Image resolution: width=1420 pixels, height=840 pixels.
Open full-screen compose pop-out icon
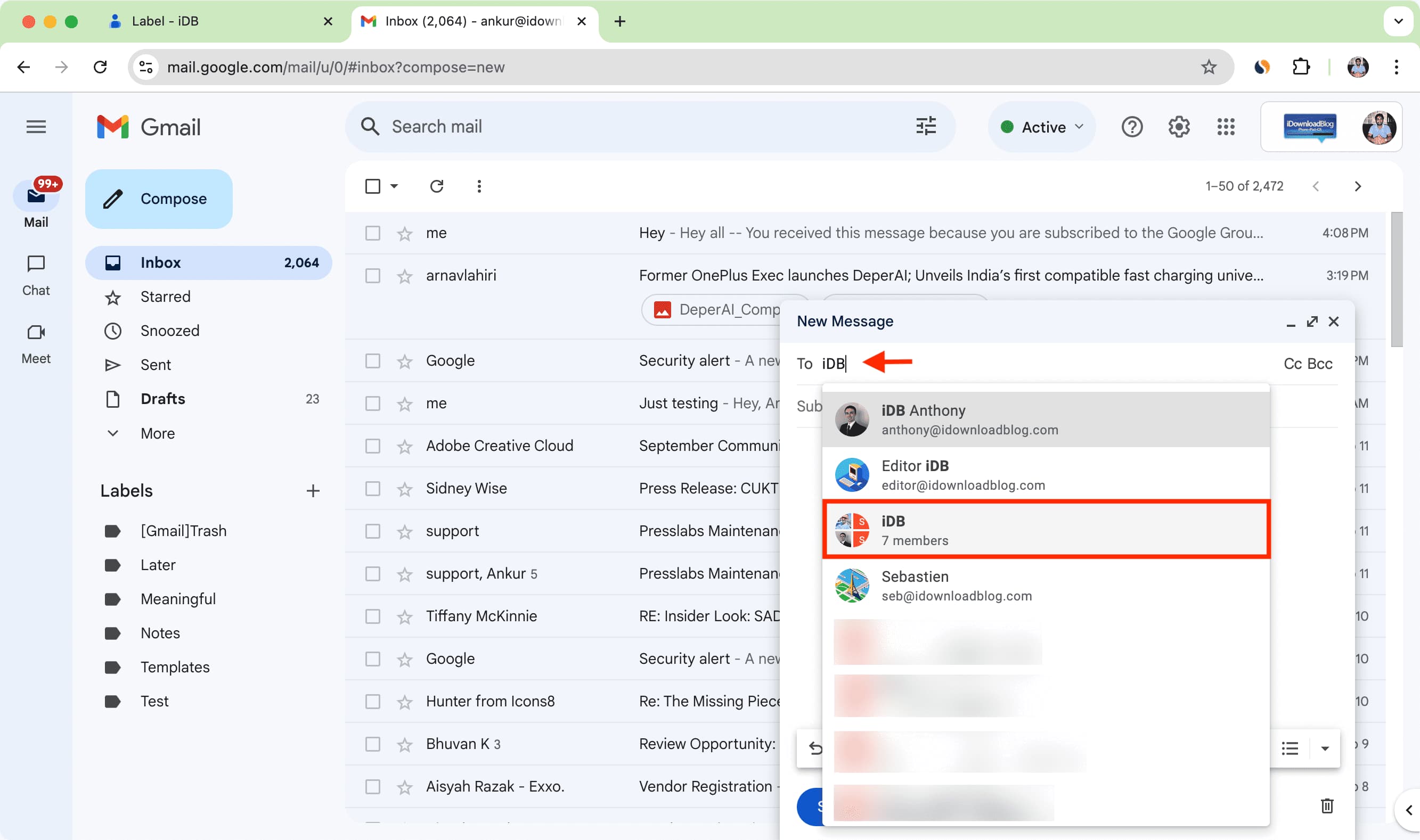click(1312, 322)
